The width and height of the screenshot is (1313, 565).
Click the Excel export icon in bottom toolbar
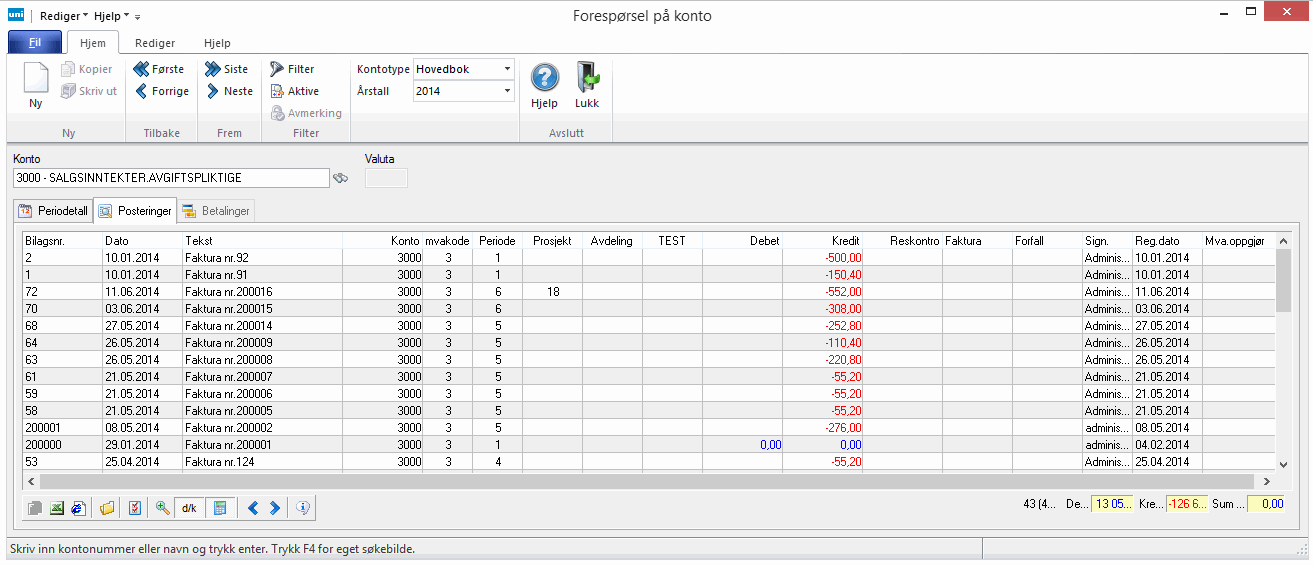[58, 508]
